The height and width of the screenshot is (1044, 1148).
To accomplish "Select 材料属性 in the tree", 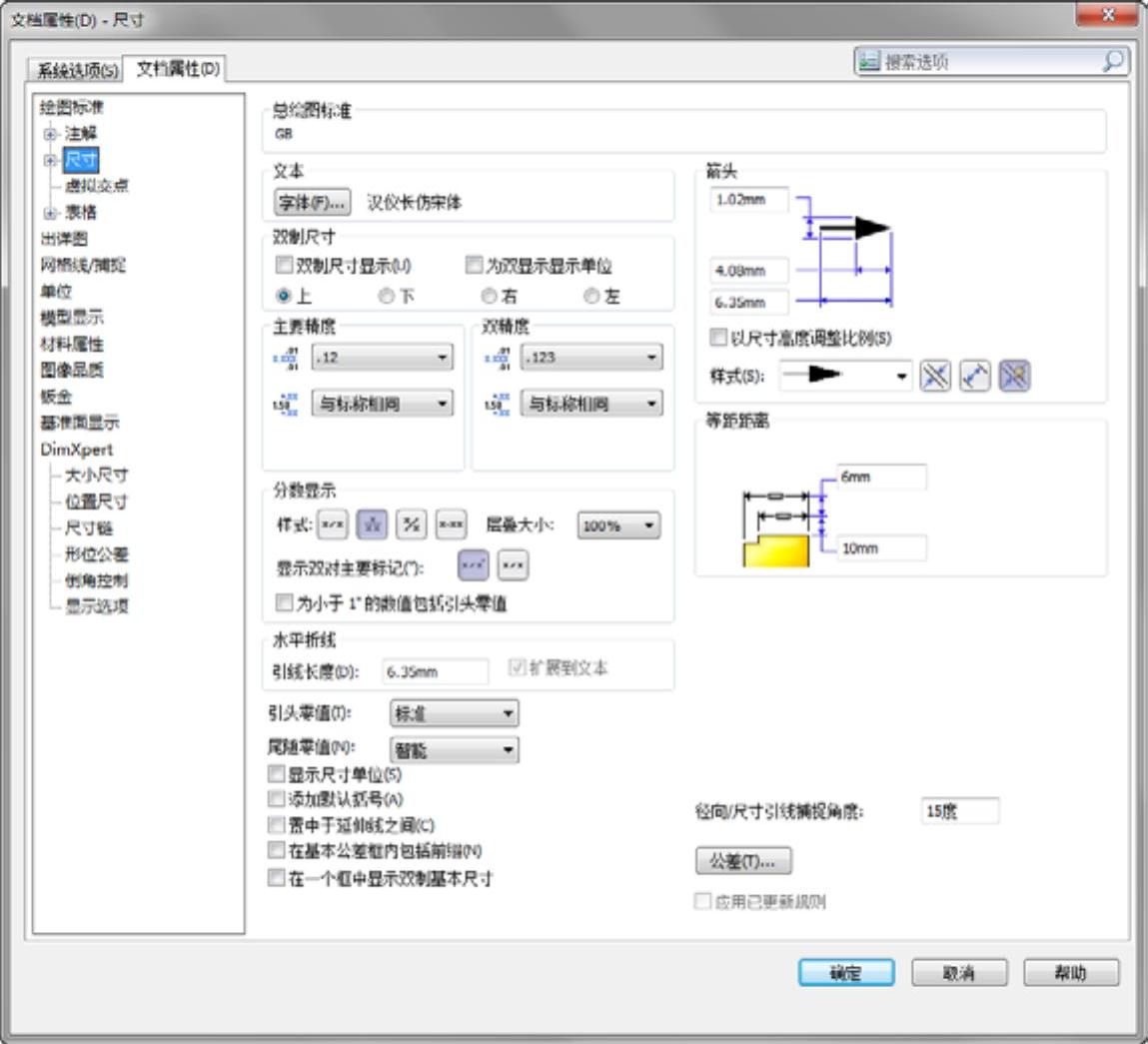I will point(72,344).
